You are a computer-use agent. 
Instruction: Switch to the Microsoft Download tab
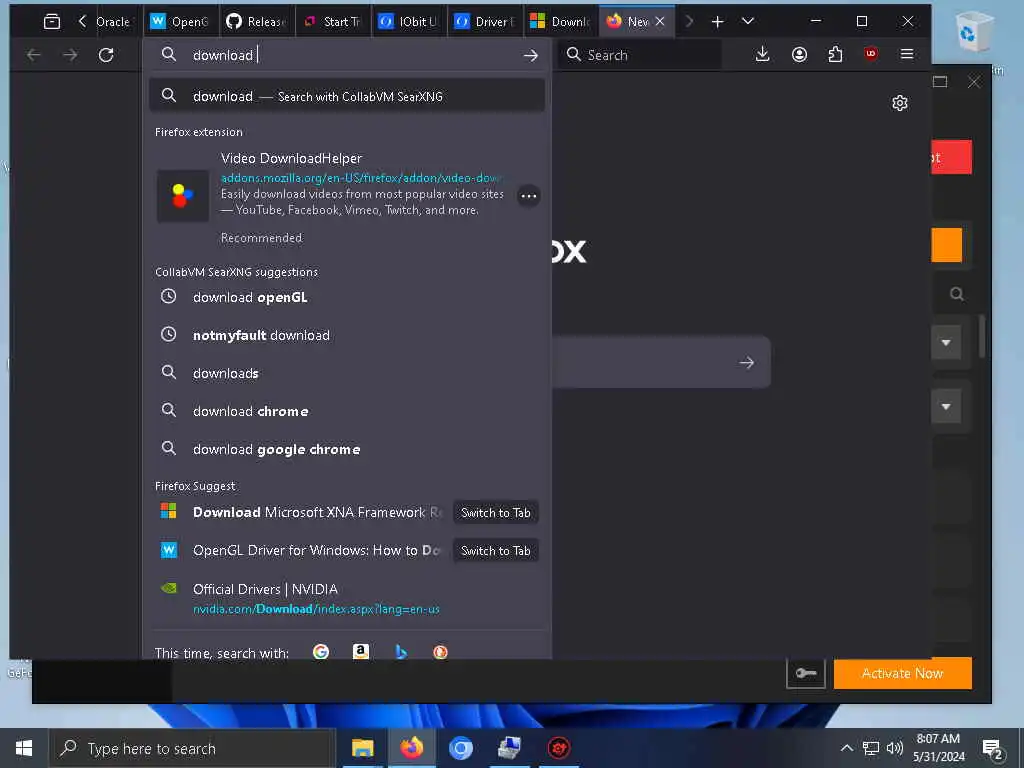(x=561, y=22)
